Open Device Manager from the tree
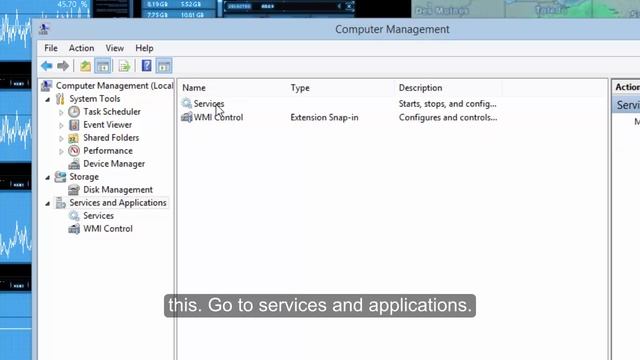The height and width of the screenshot is (360, 640). click(114, 164)
